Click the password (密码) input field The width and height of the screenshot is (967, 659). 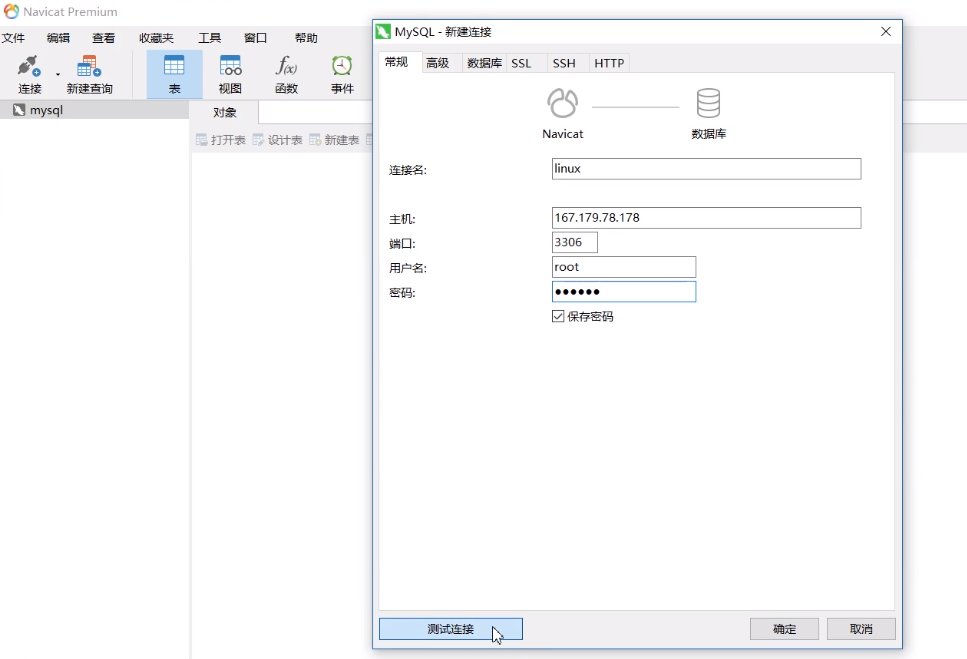point(624,292)
